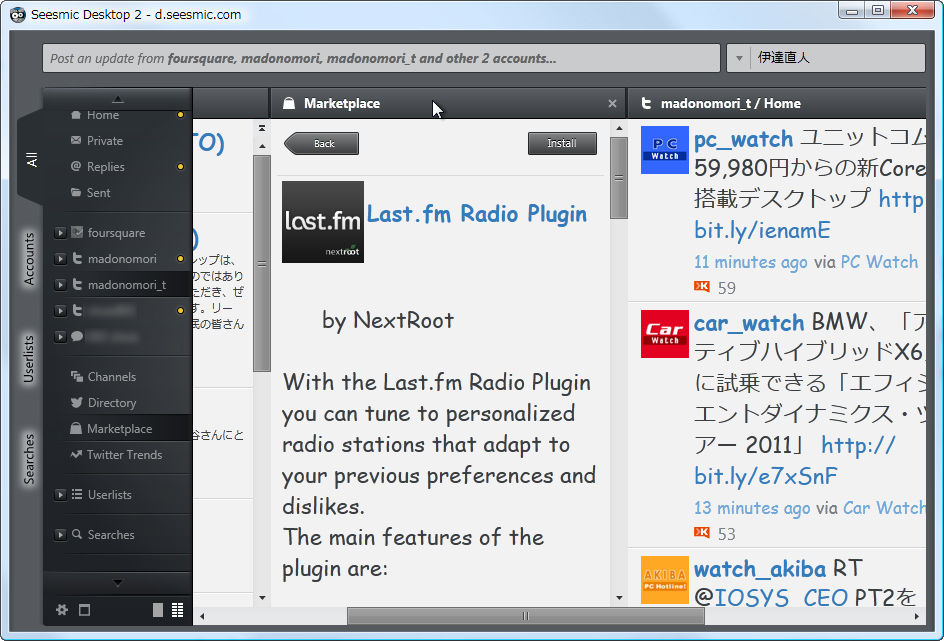Open the watch_akiba avatar
The width and height of the screenshot is (944, 641).
665,580
